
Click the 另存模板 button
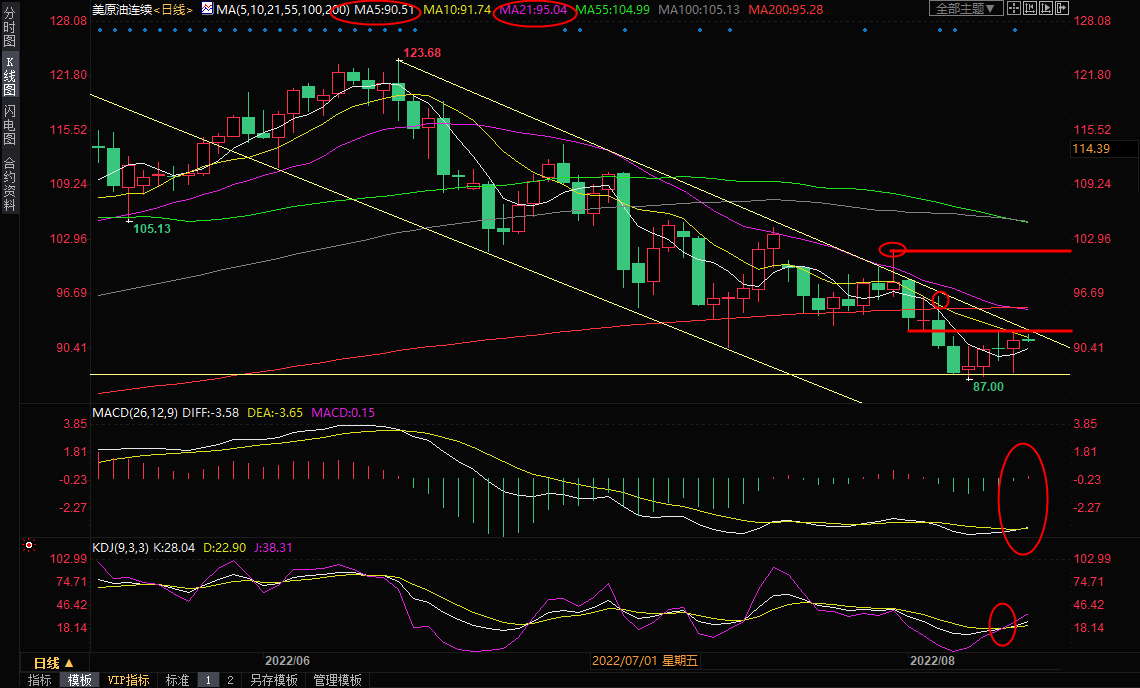(x=273, y=680)
